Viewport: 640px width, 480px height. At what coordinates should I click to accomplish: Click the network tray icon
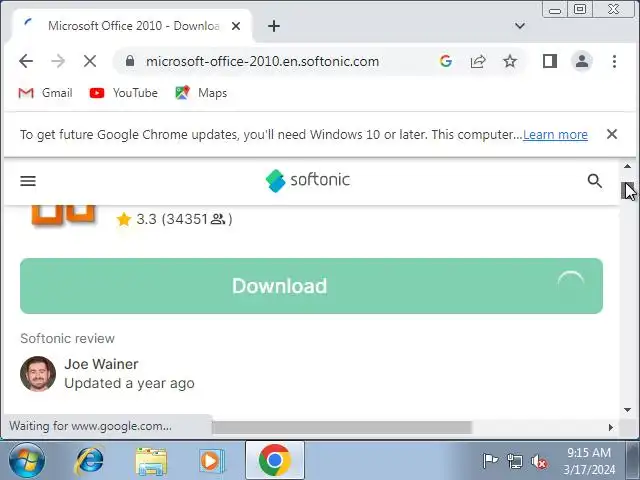click(x=515, y=461)
